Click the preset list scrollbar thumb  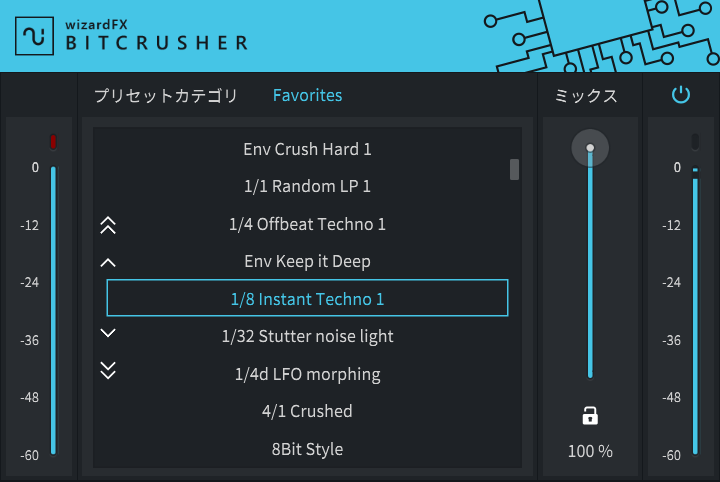tap(514, 169)
